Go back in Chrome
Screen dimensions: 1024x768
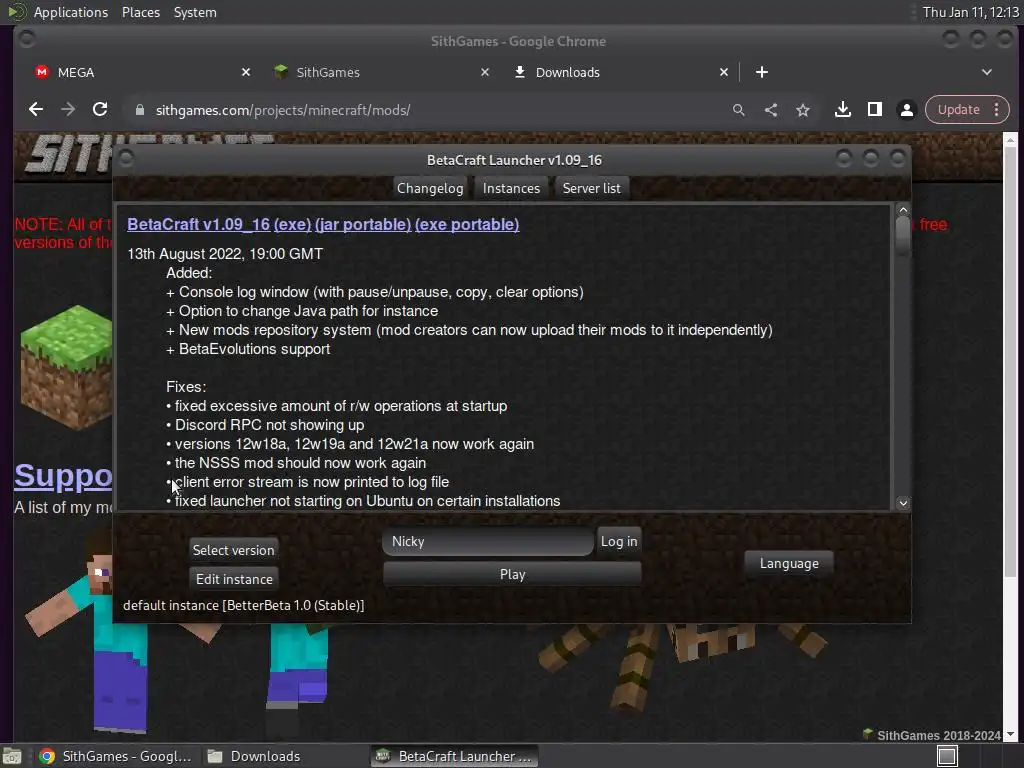tap(36, 110)
